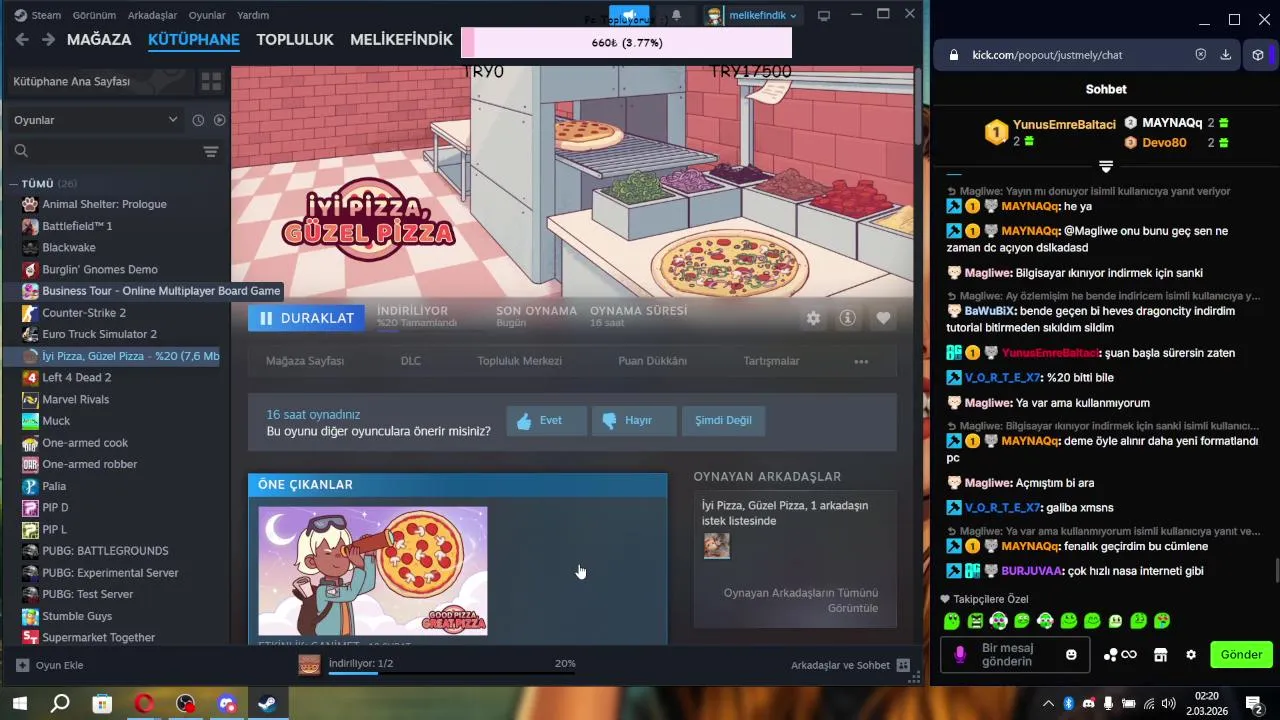Go to MAĞAZA tab
Image resolution: width=1280 pixels, height=720 pixels.
(99, 39)
